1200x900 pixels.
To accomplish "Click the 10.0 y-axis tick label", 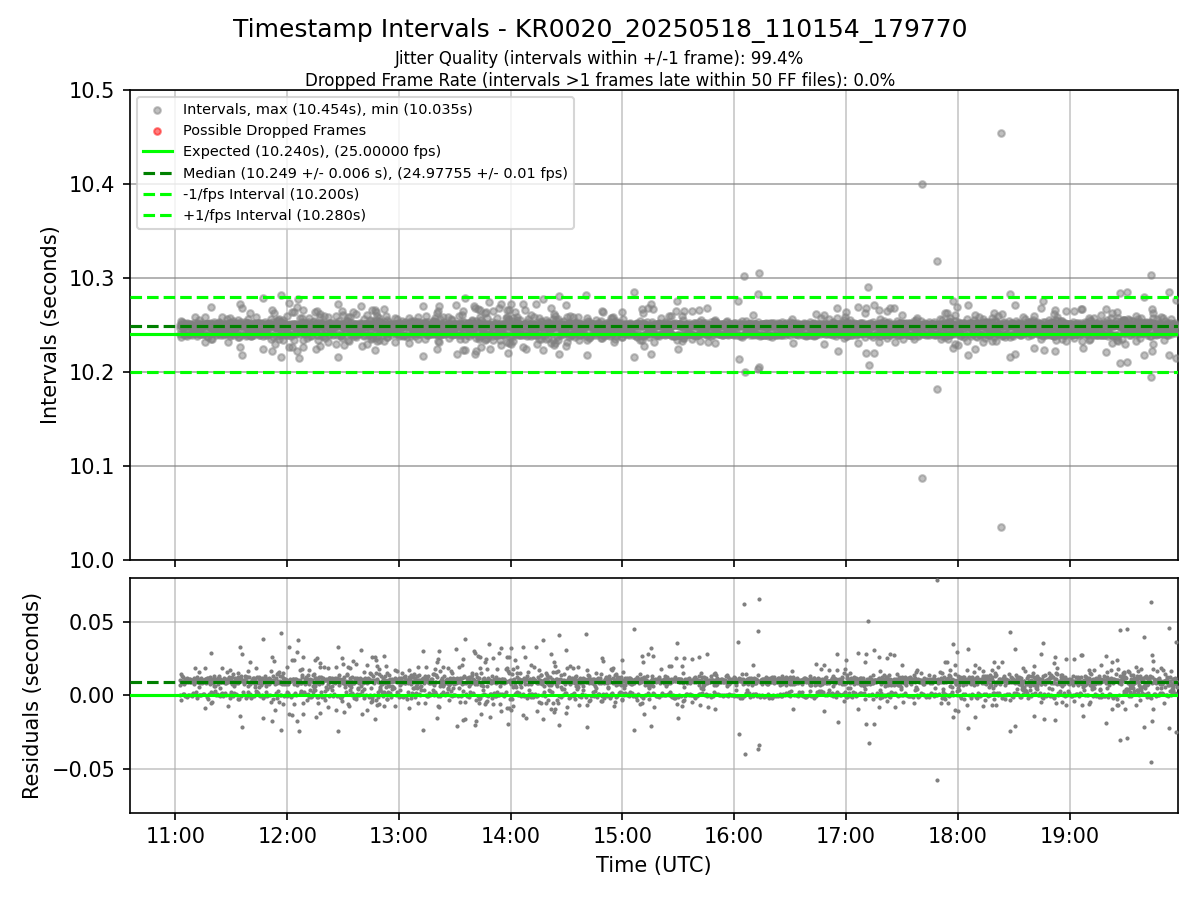I will (x=93, y=560).
